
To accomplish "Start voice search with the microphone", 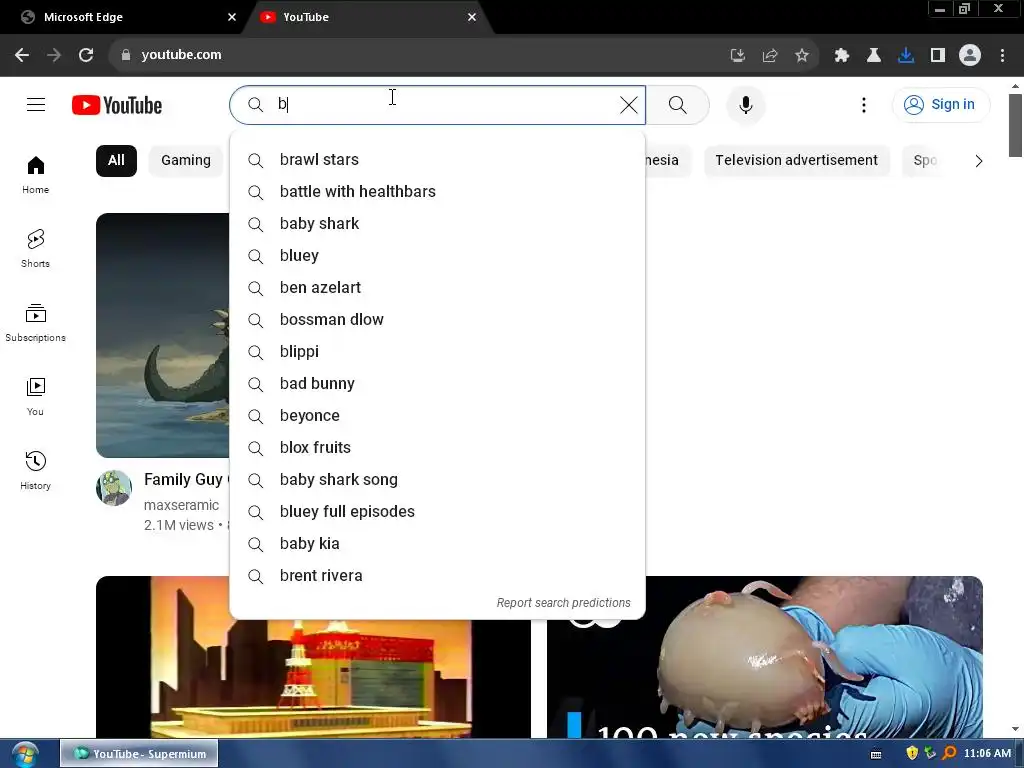I will 745,105.
